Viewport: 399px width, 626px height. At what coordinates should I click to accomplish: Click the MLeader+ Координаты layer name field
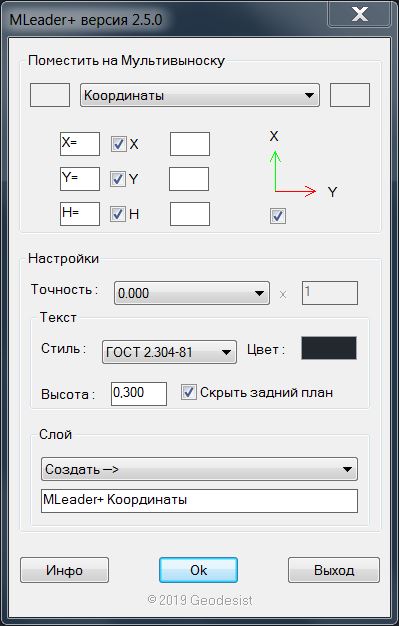(x=199, y=501)
